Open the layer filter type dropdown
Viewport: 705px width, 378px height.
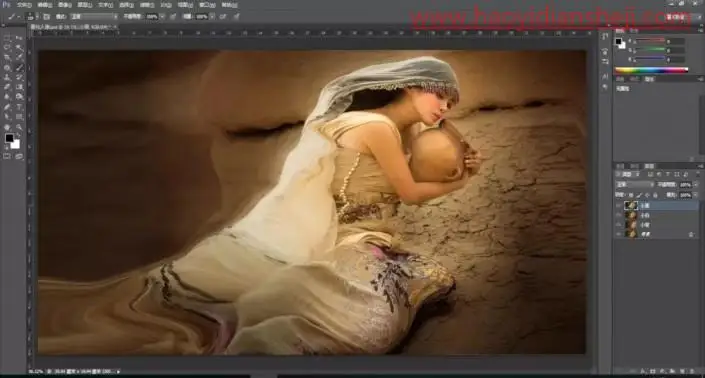(x=629, y=174)
